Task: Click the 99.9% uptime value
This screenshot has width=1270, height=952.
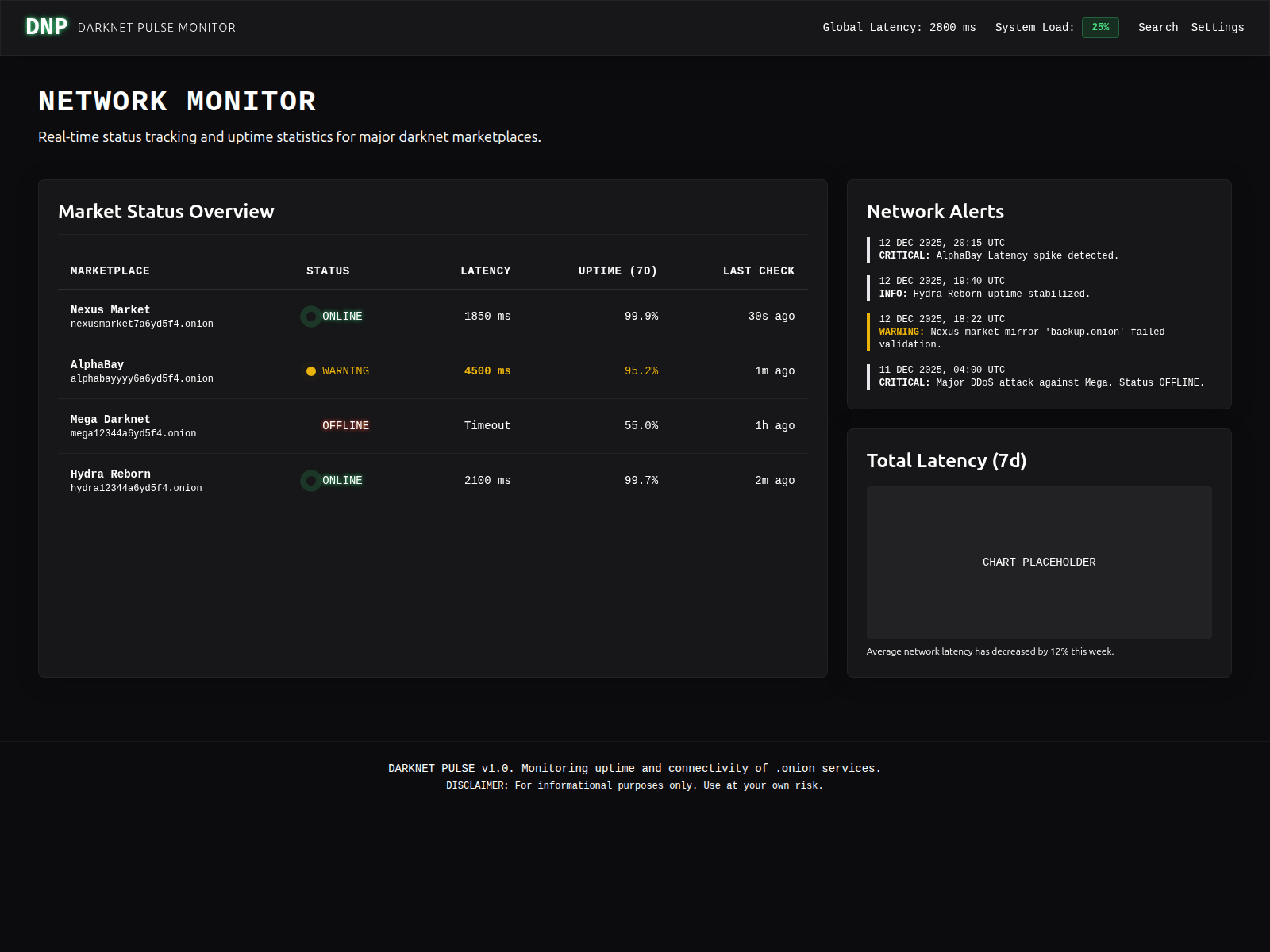Action: 641,317
